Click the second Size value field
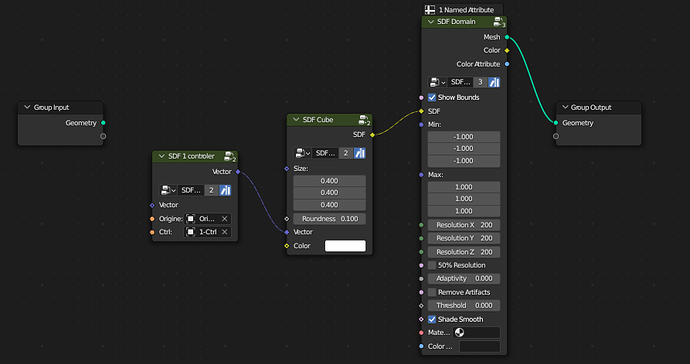Image resolution: width=690 pixels, height=364 pixels. [329, 193]
